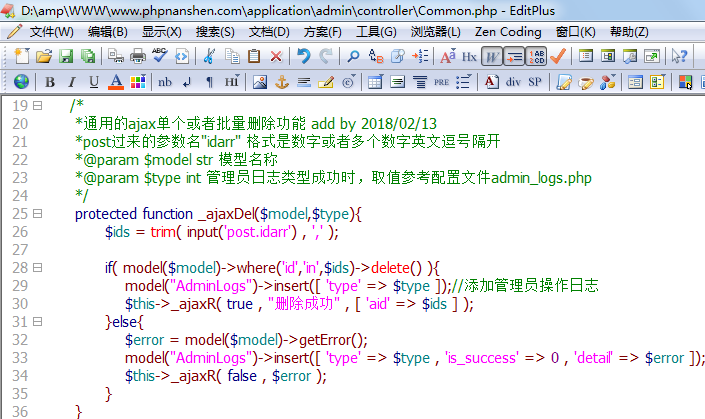Undo the last edit
The height and width of the screenshot is (419, 705).
[x=304, y=56]
